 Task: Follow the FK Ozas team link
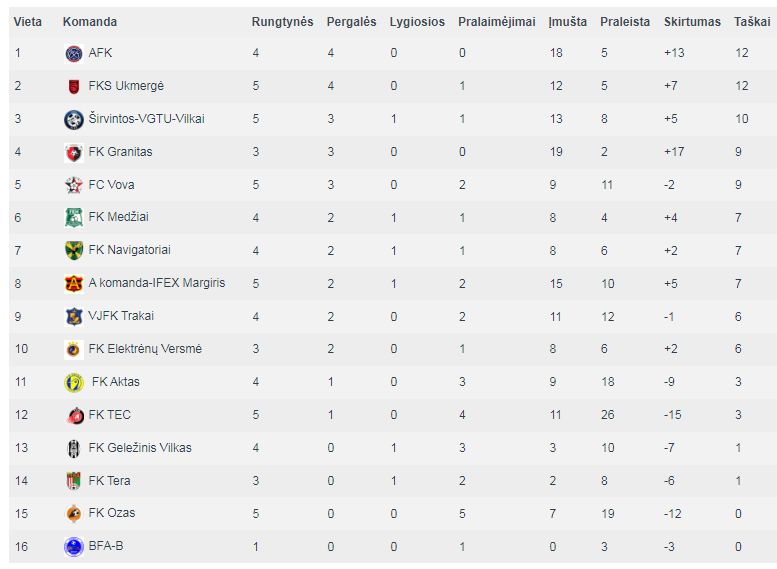coord(111,513)
